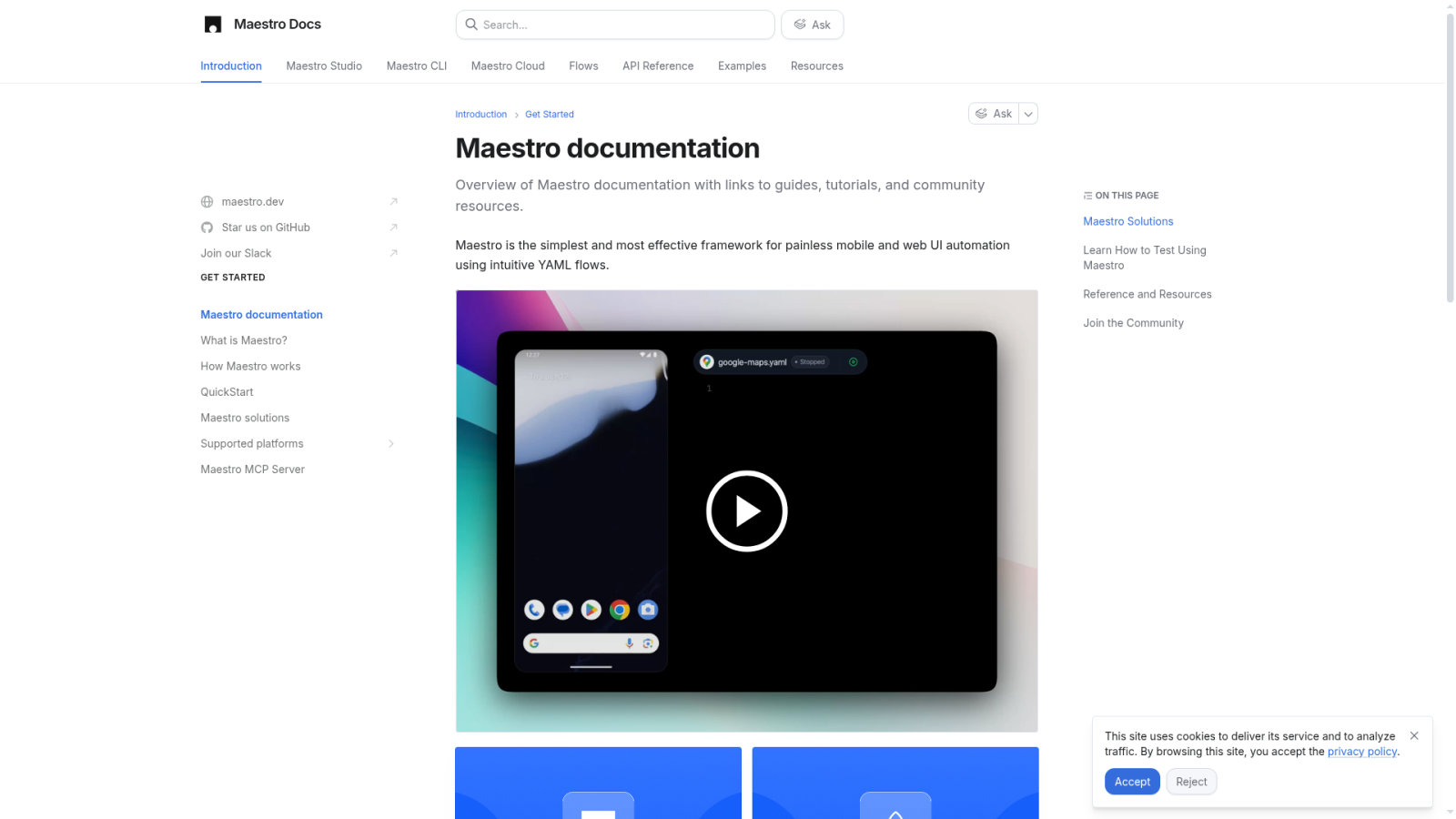Select the Flows tab
Viewport: 1456px width, 819px height.
pyautogui.click(x=583, y=66)
